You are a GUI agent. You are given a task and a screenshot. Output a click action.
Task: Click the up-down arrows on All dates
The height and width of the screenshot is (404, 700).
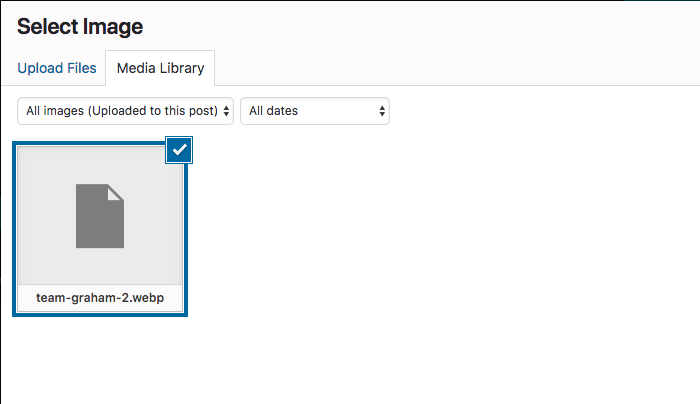coord(382,111)
